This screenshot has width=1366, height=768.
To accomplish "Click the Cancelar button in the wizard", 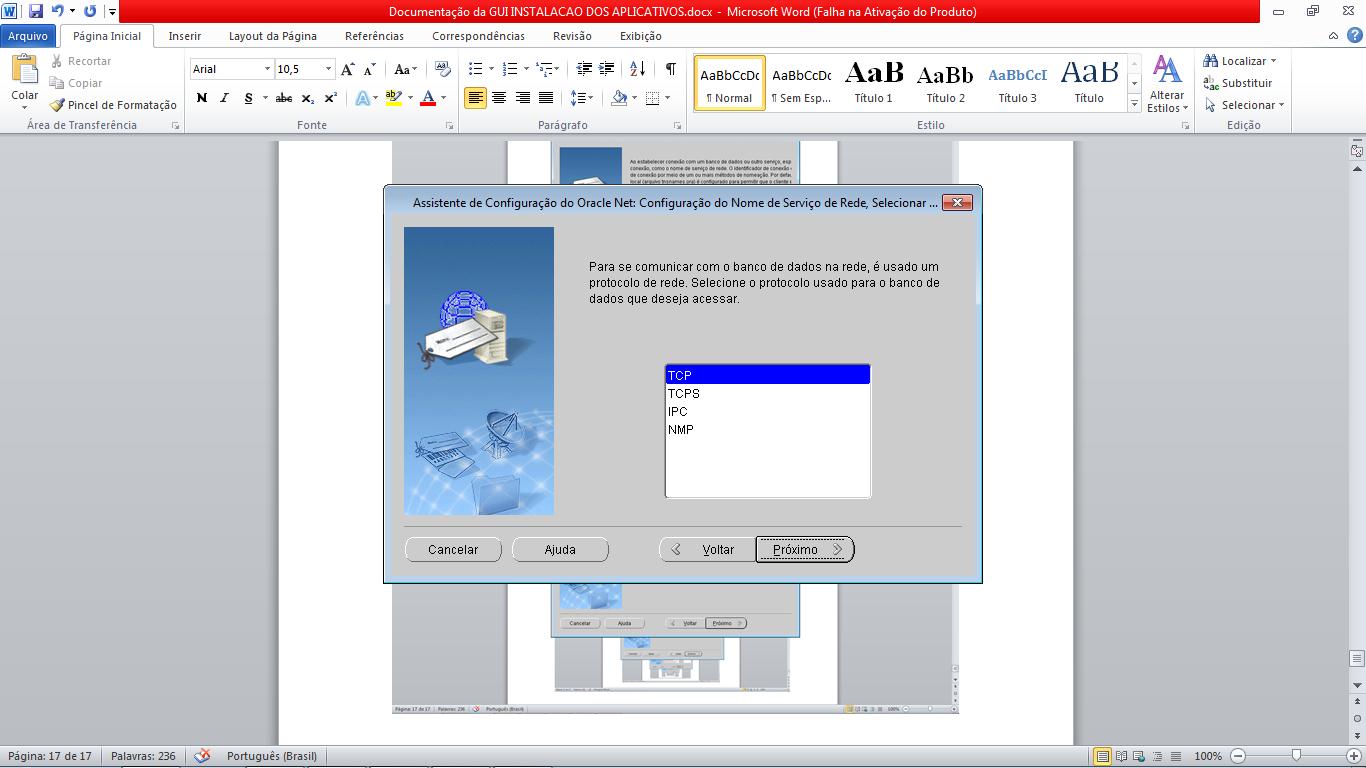I will pos(453,549).
